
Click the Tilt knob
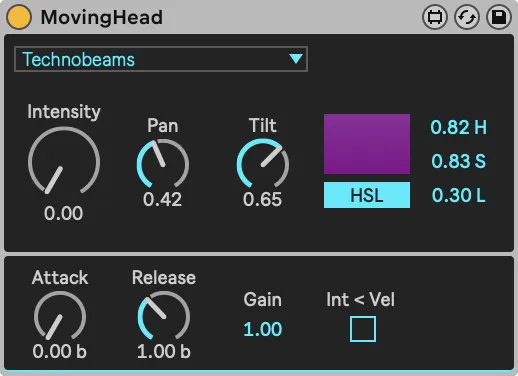[x=263, y=163]
